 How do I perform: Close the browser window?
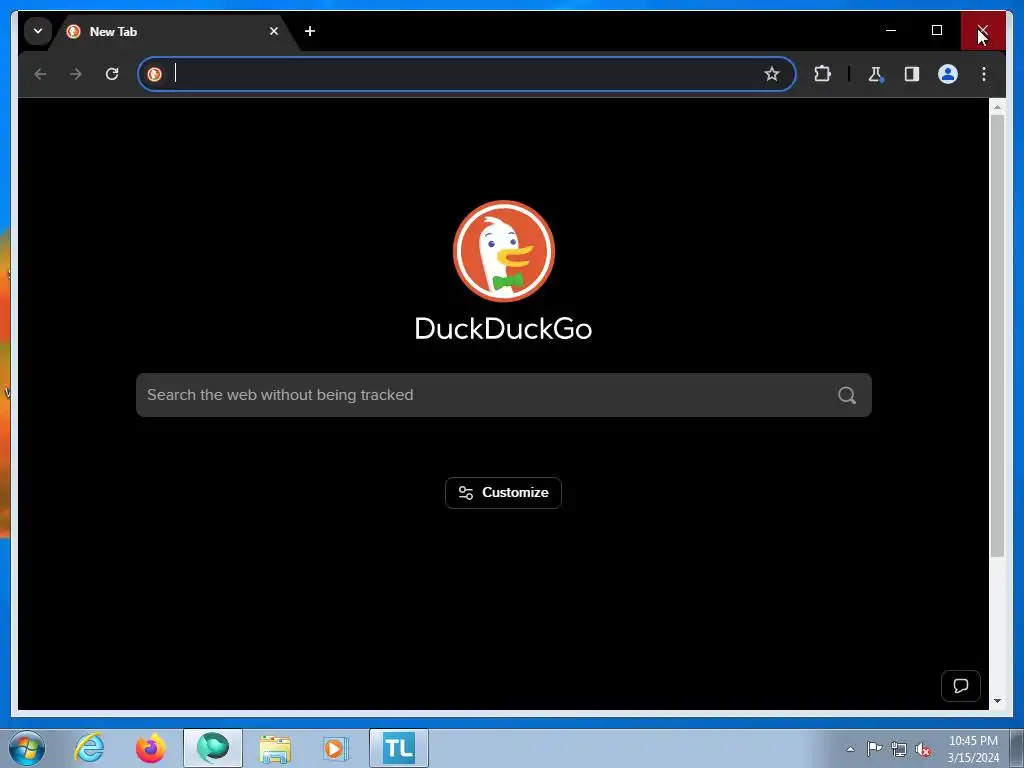pos(982,31)
